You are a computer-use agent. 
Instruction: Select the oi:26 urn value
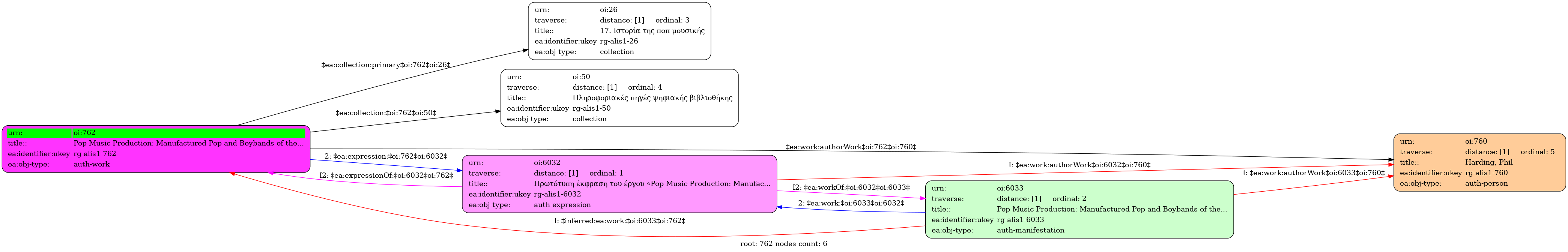(x=609, y=10)
